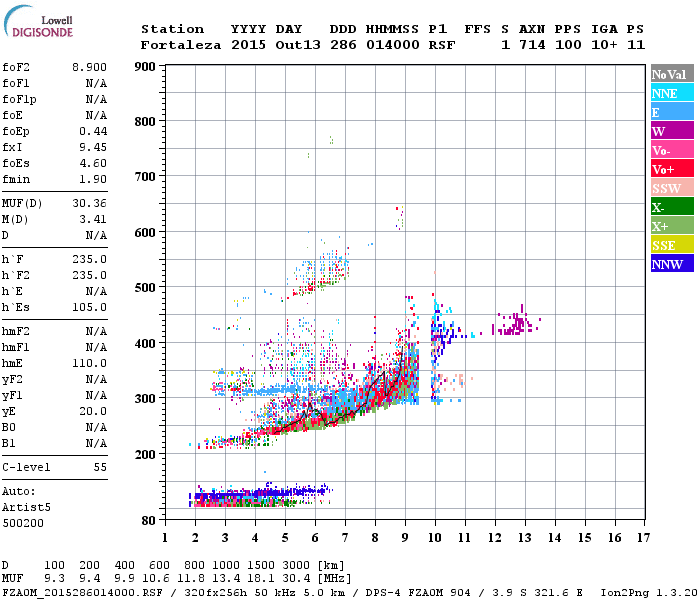This screenshot has height=600, width=700.
Task: Click the file name FZA0M_2015286014000.RSF
Action: point(83,593)
